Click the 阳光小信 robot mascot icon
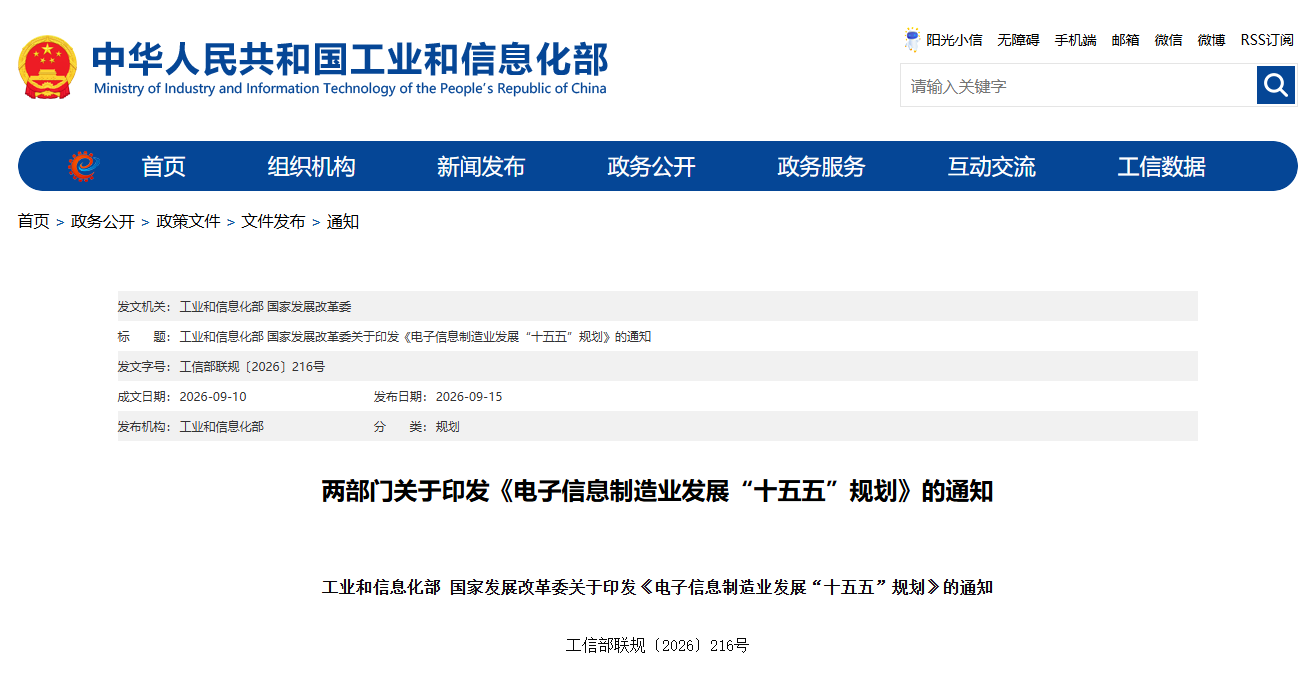The image size is (1306, 678). point(912,40)
